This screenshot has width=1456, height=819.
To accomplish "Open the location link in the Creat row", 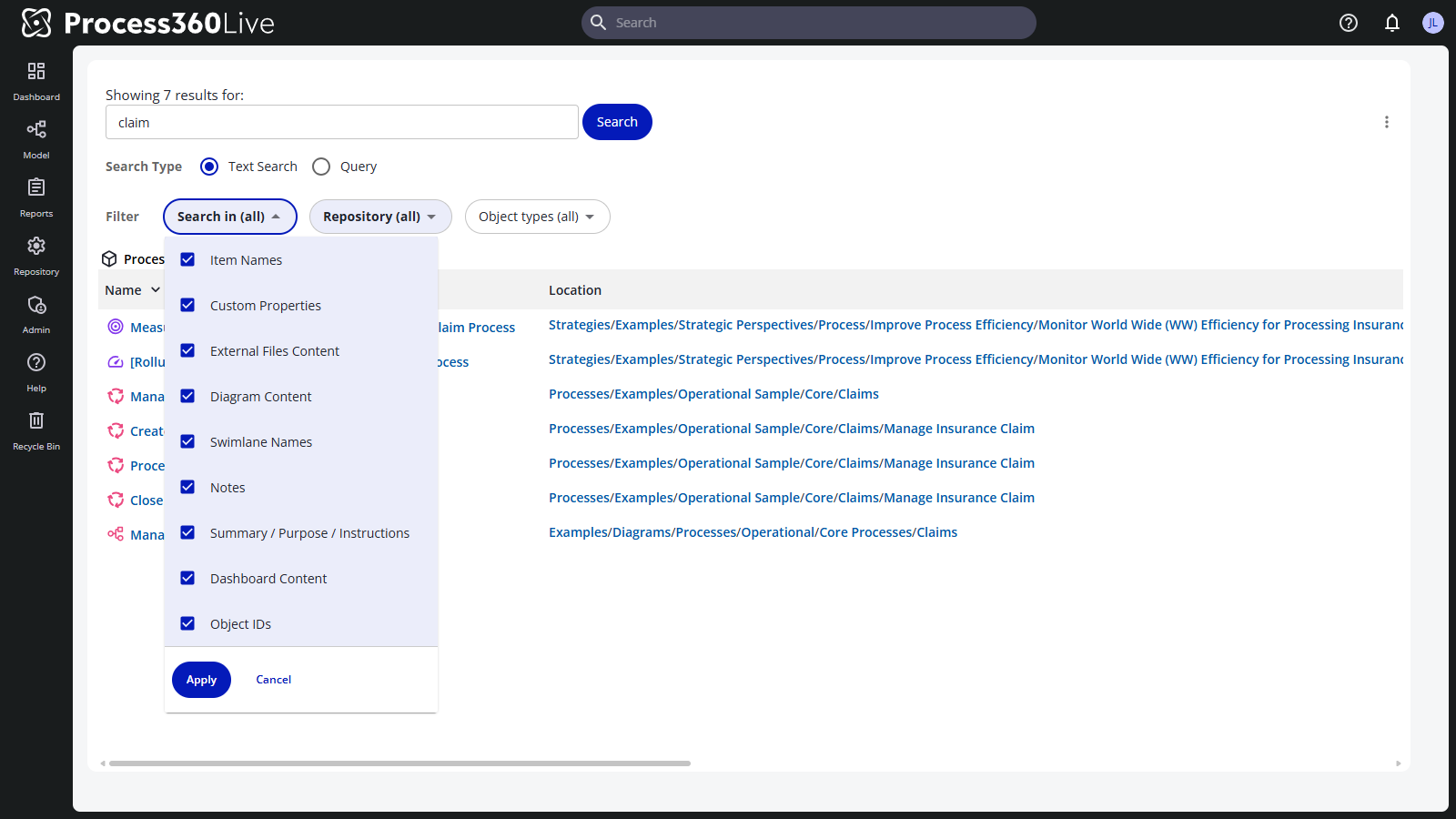I will 792,429.
